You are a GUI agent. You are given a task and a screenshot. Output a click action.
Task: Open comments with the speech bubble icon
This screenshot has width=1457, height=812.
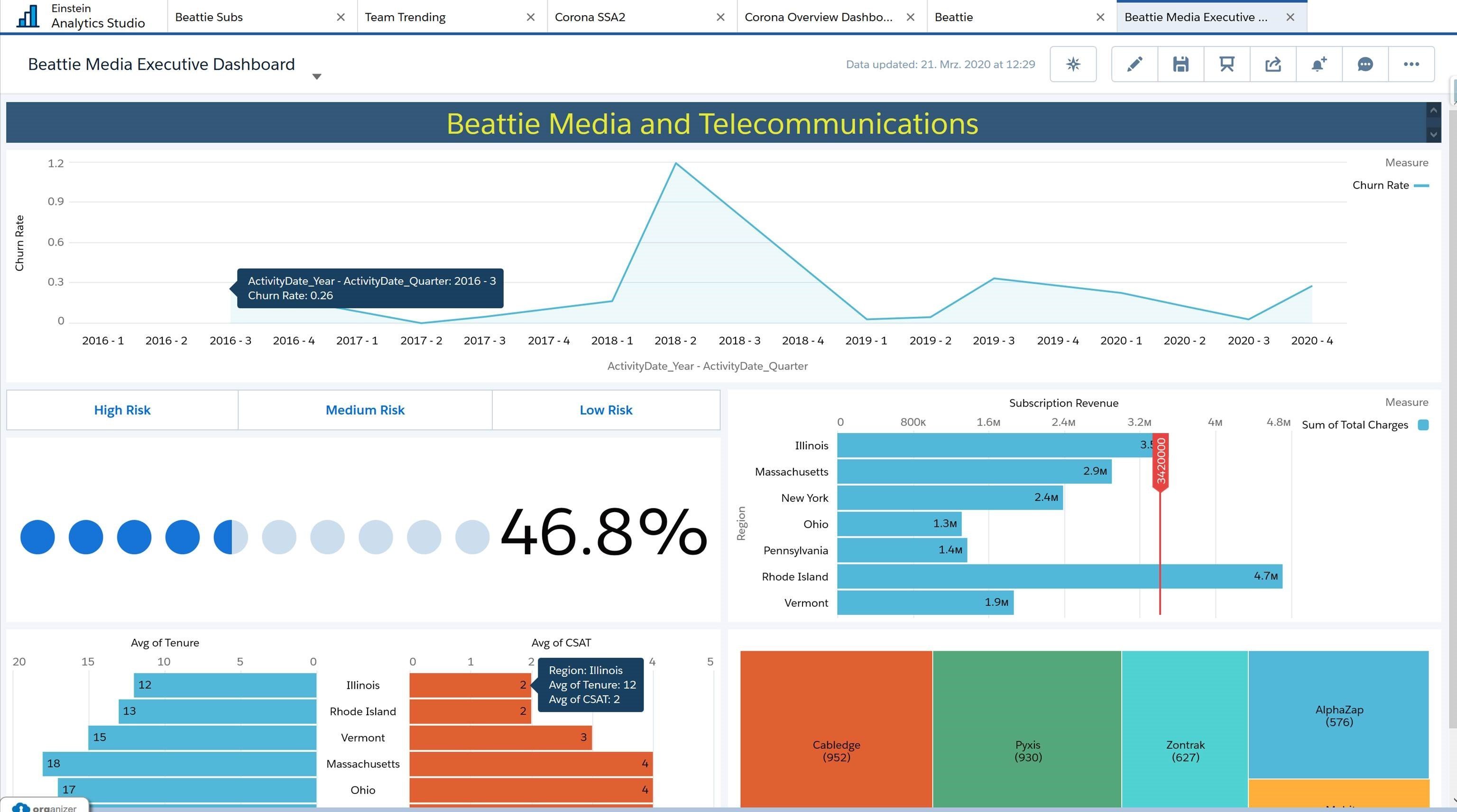(x=1365, y=64)
